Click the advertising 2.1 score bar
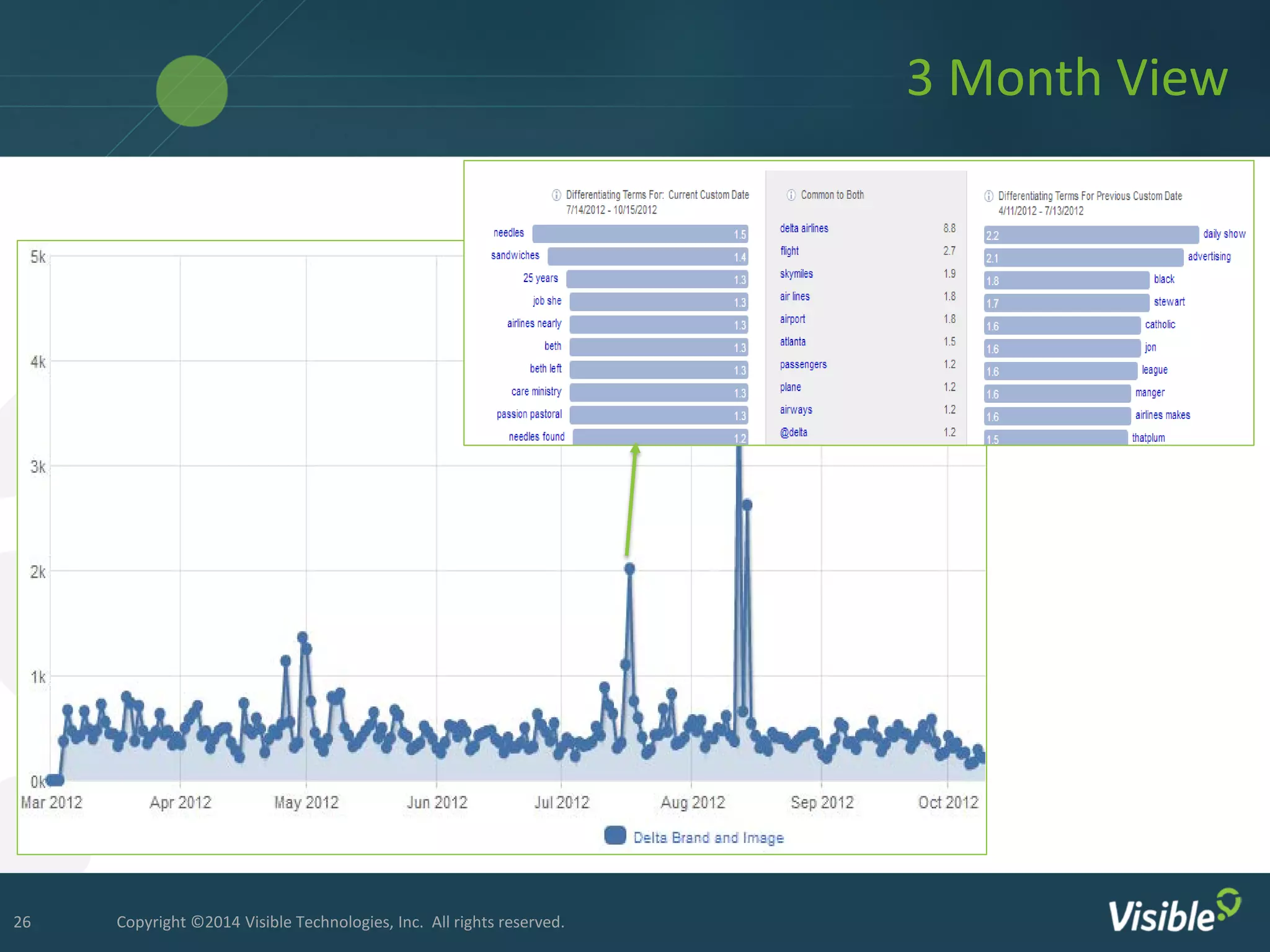This screenshot has width=1270, height=952. pos(1083,258)
